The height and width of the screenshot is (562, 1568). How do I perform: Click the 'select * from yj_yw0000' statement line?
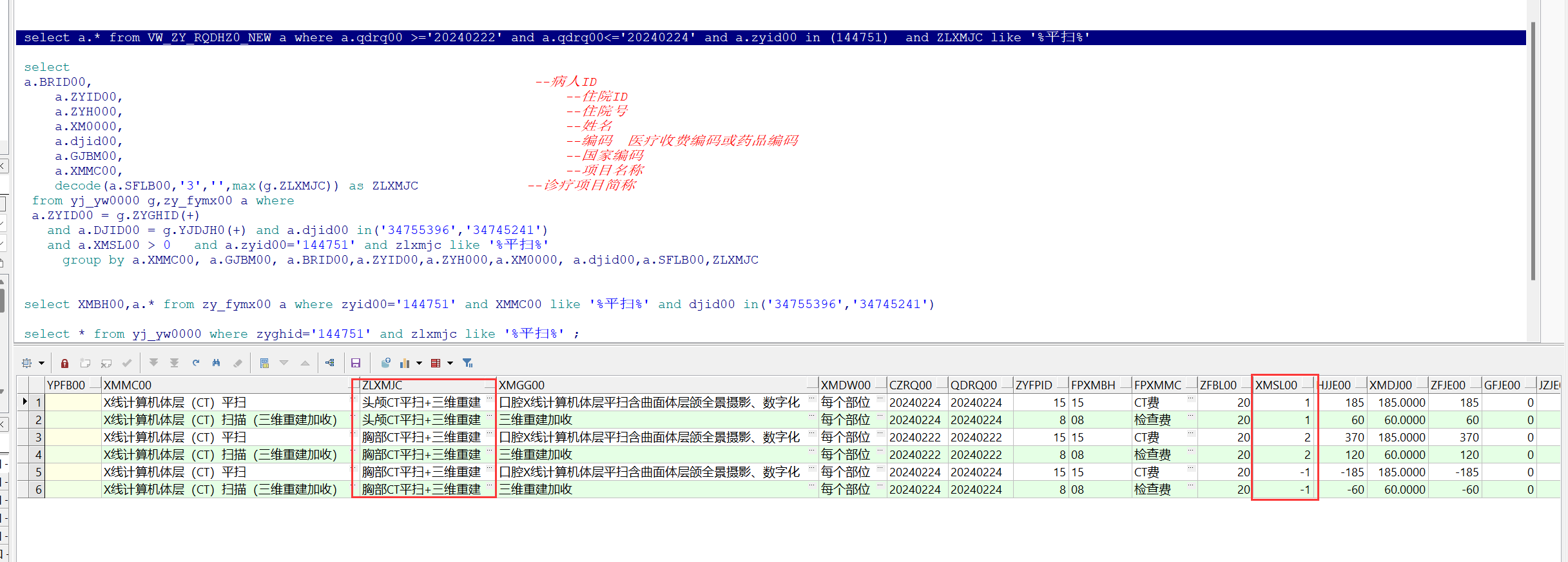click(x=302, y=334)
